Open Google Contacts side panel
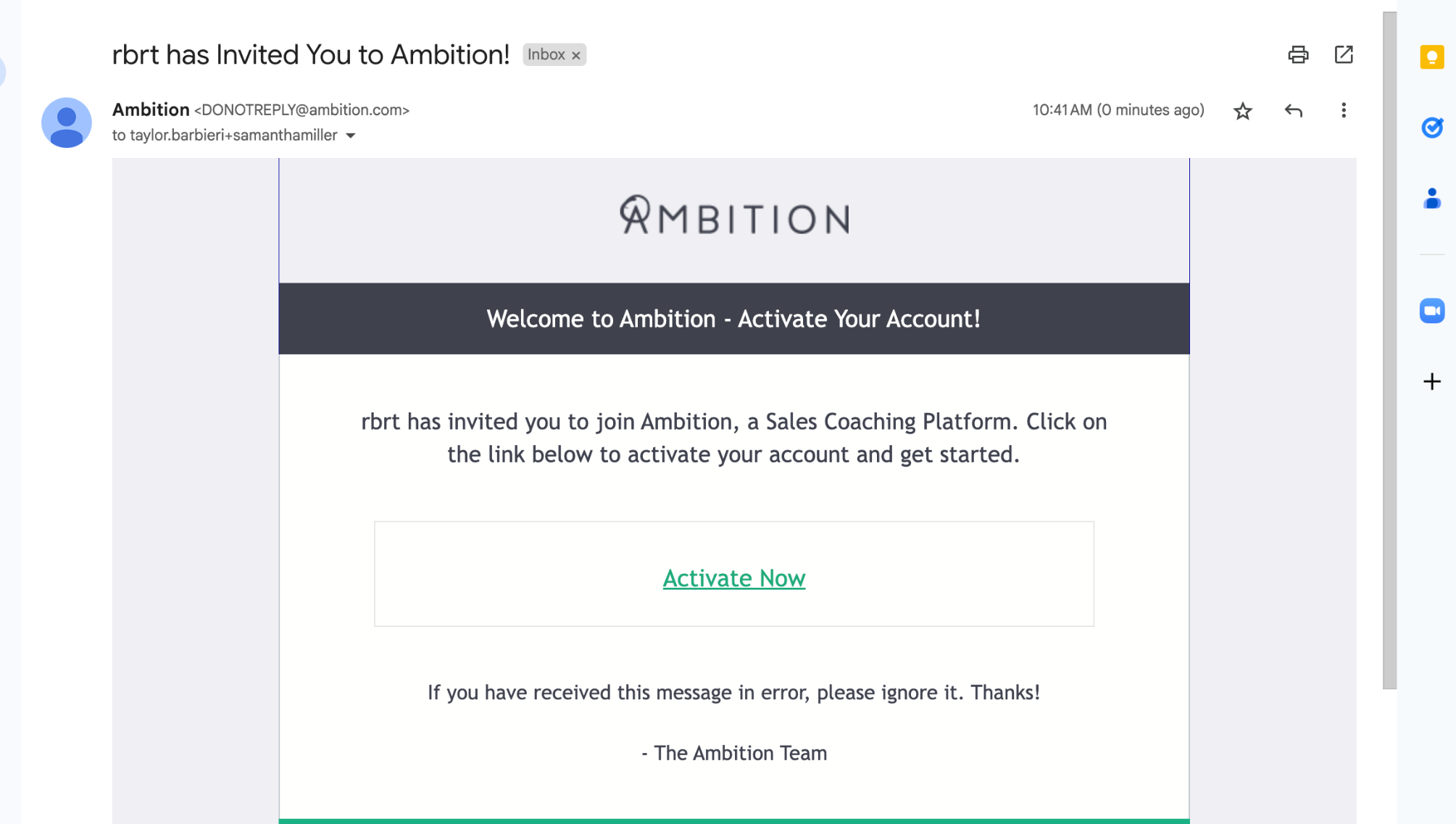 [1432, 199]
